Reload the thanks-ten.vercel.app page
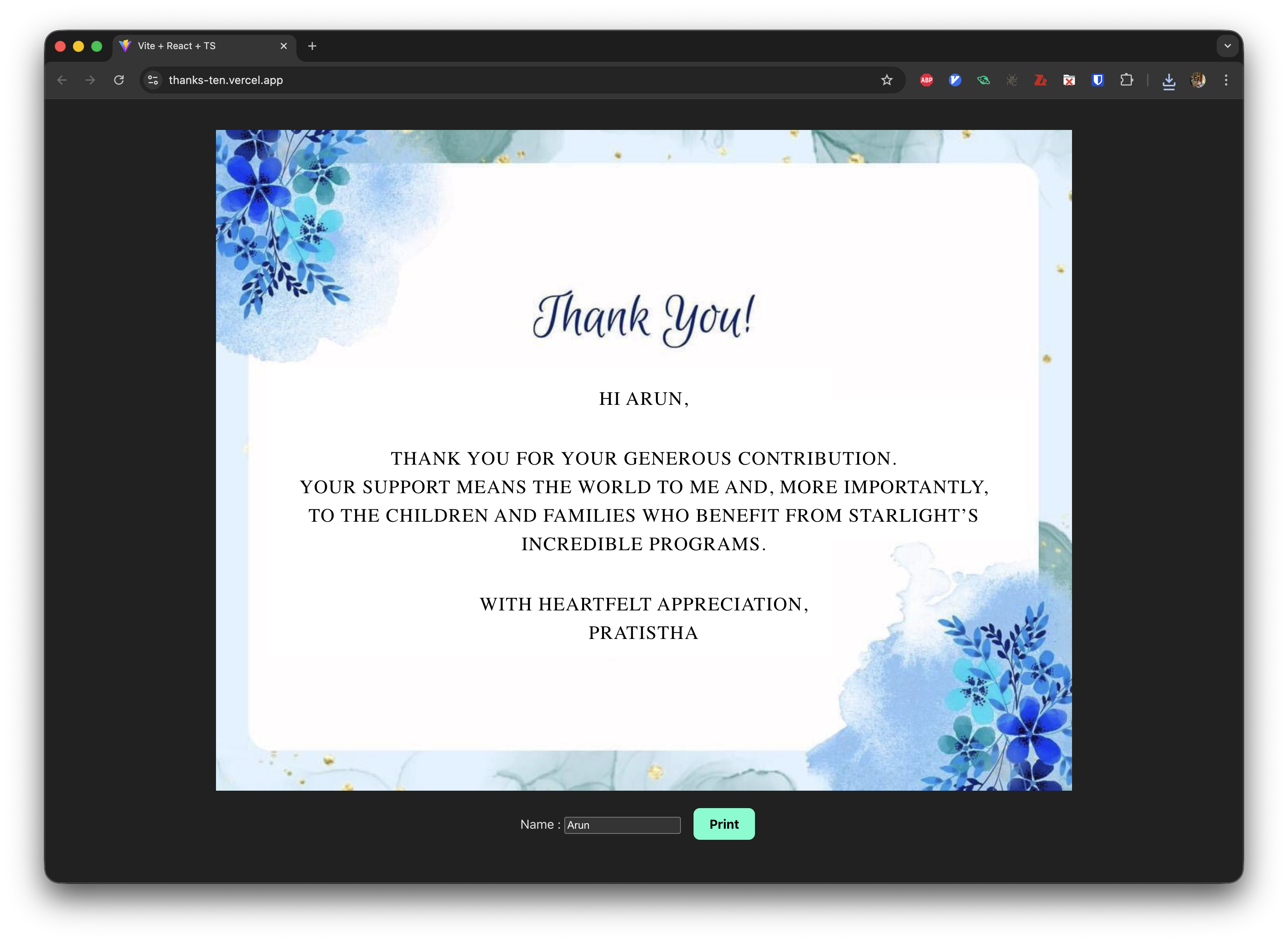This screenshot has width=1288, height=942. [118, 80]
